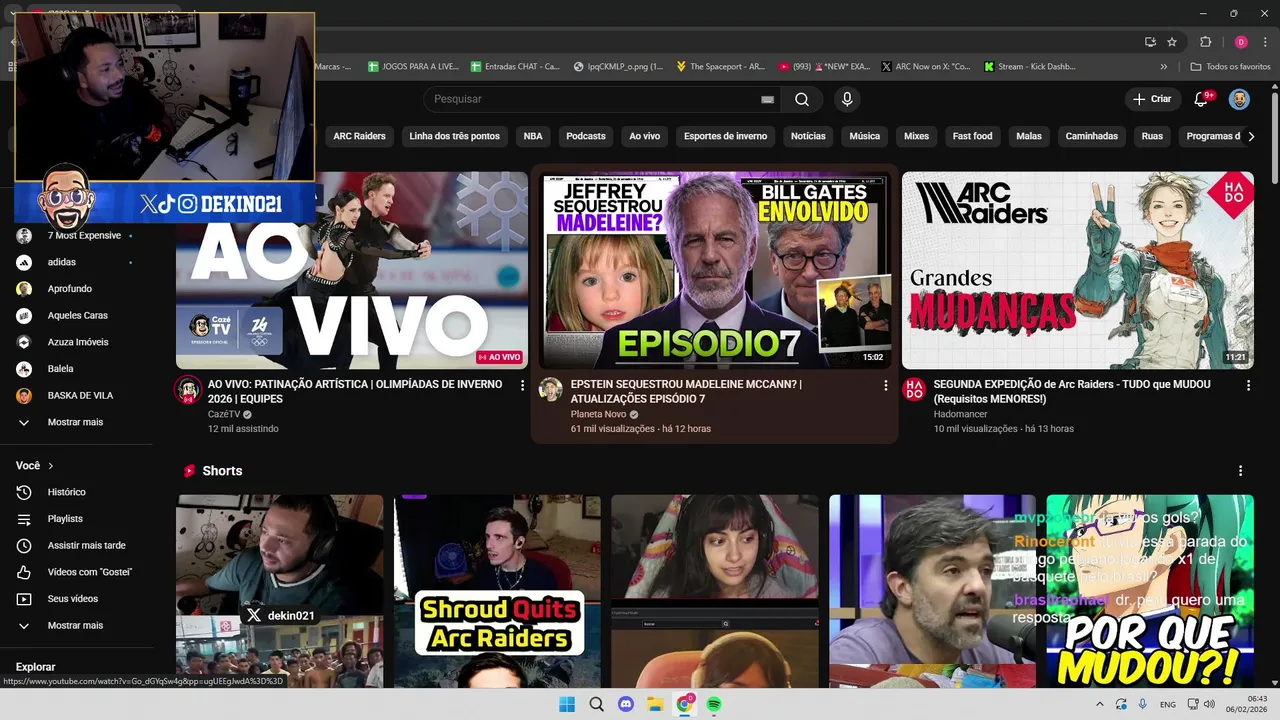Expand the Você section chevron
This screenshot has width=1280, height=720.
click(51, 466)
